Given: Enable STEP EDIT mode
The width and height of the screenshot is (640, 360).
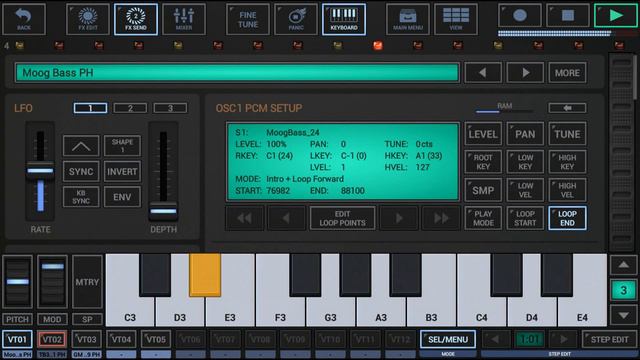Looking at the screenshot, I should point(609,340).
